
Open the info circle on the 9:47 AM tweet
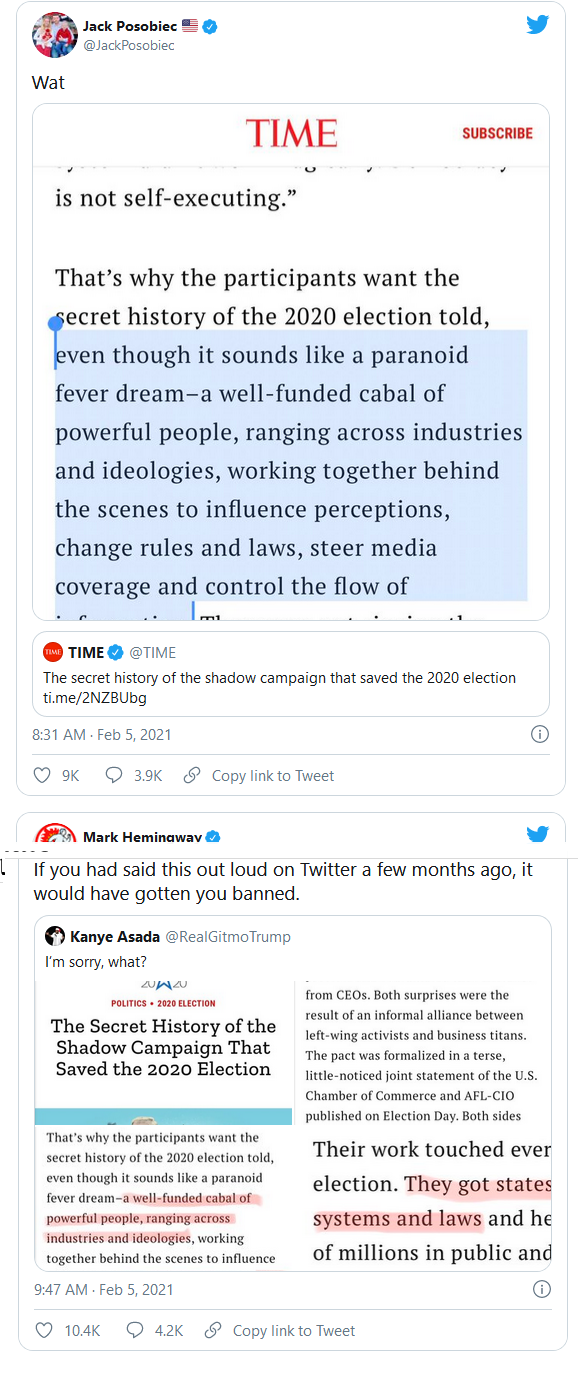point(541,1289)
